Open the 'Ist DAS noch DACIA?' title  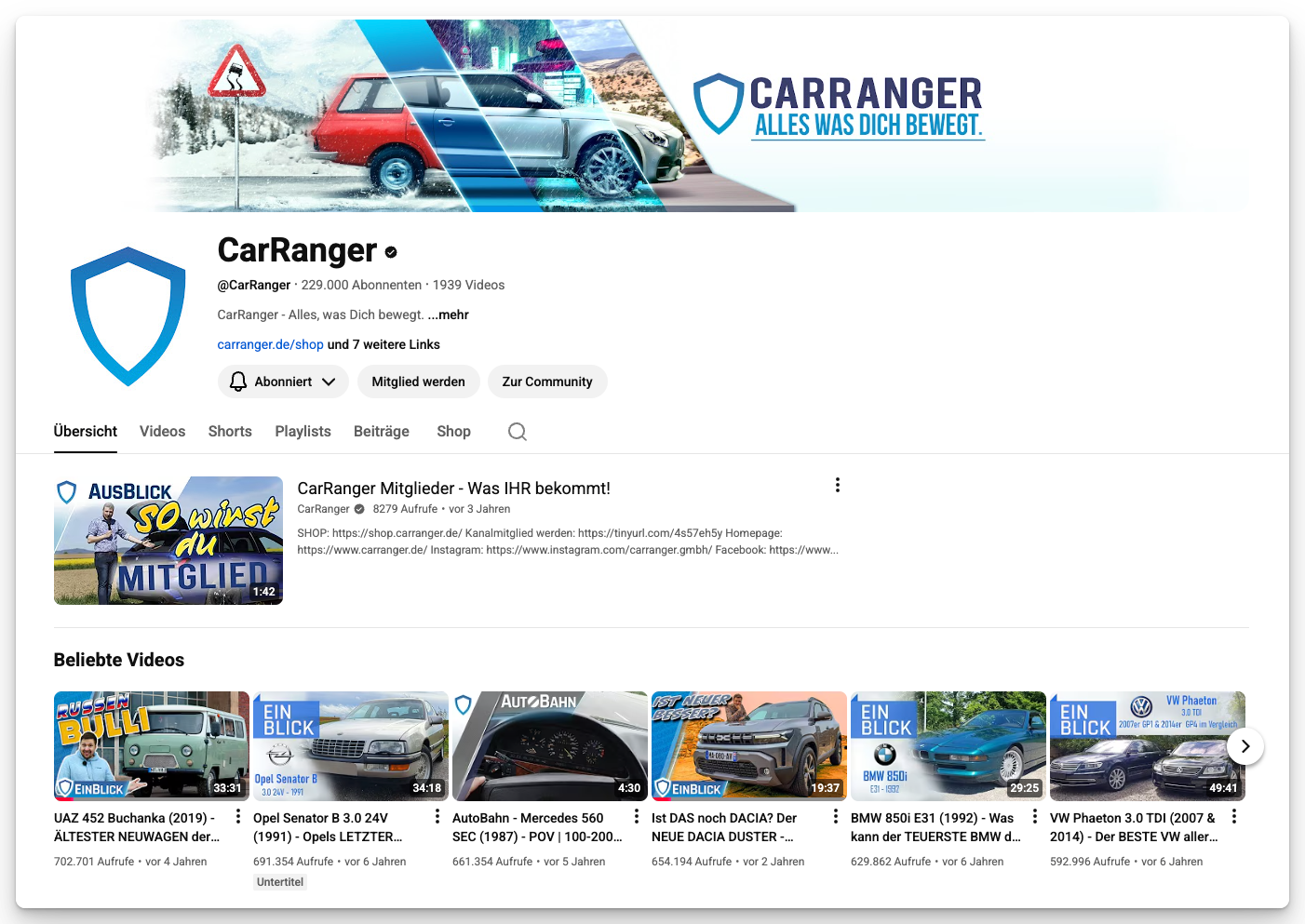tap(724, 827)
